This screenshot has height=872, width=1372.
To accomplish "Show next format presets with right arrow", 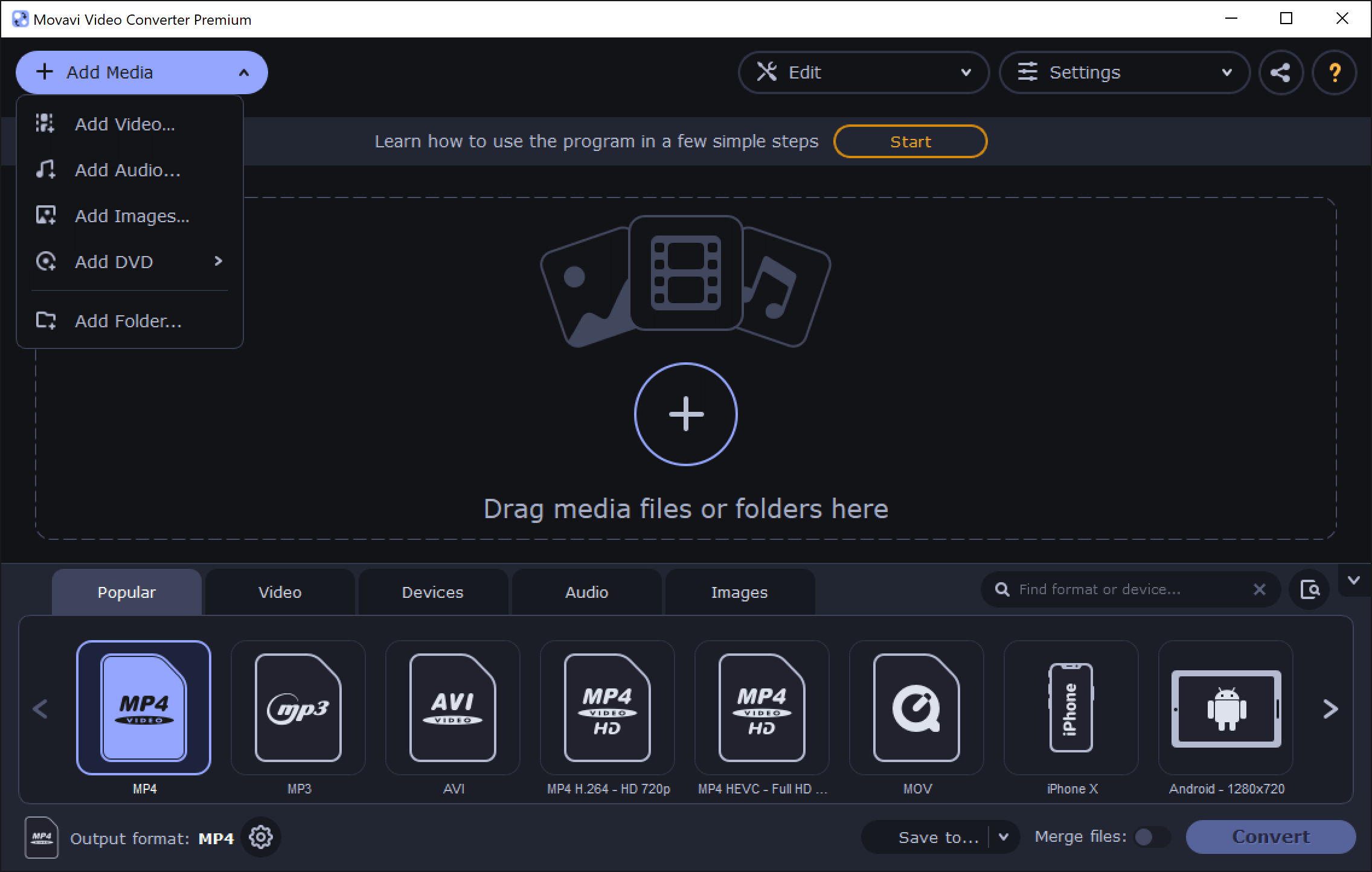I will point(1330,708).
